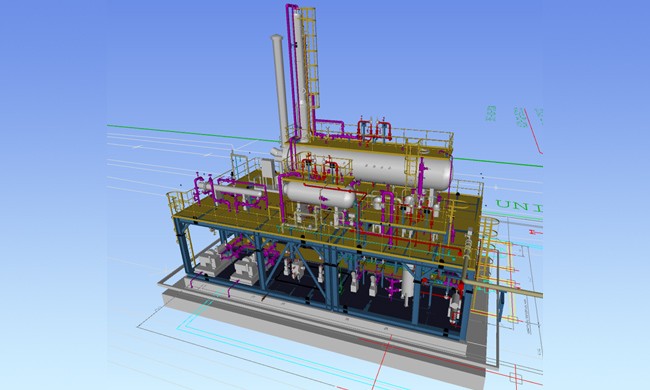Select the blue steel cross bracing
The height and width of the screenshot is (390, 650).
[x=295, y=265]
